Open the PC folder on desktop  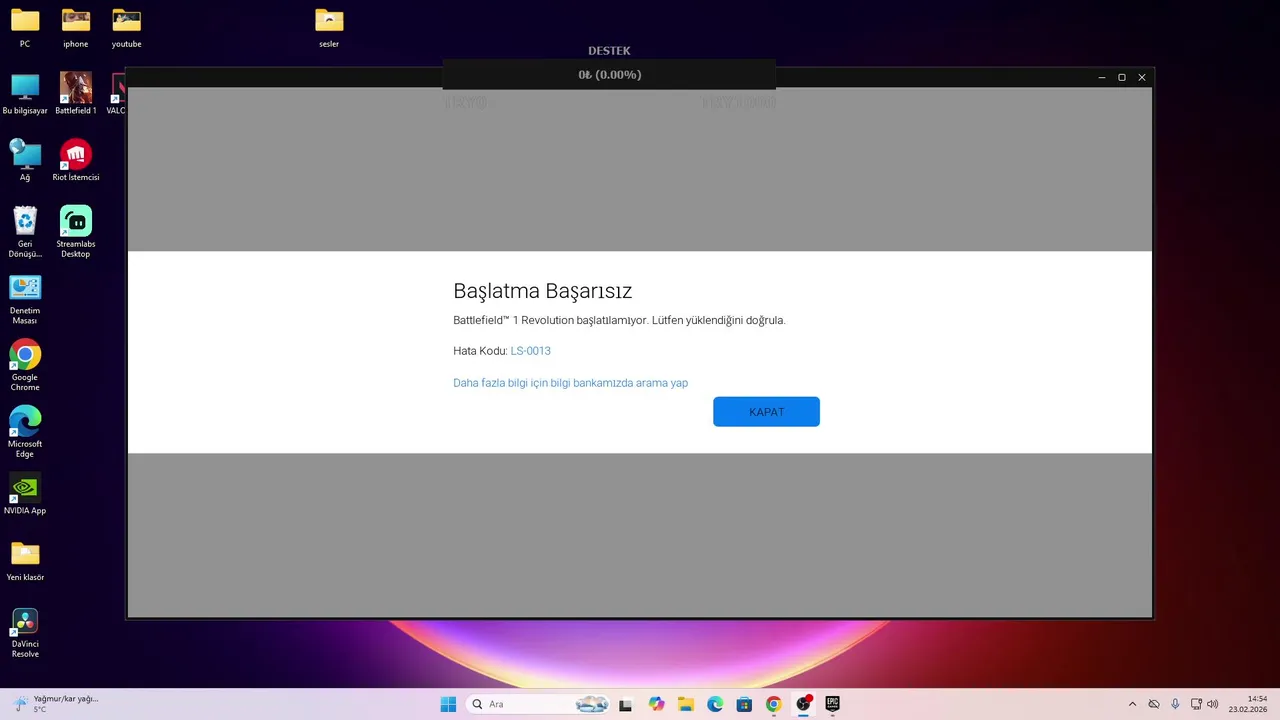25,28
